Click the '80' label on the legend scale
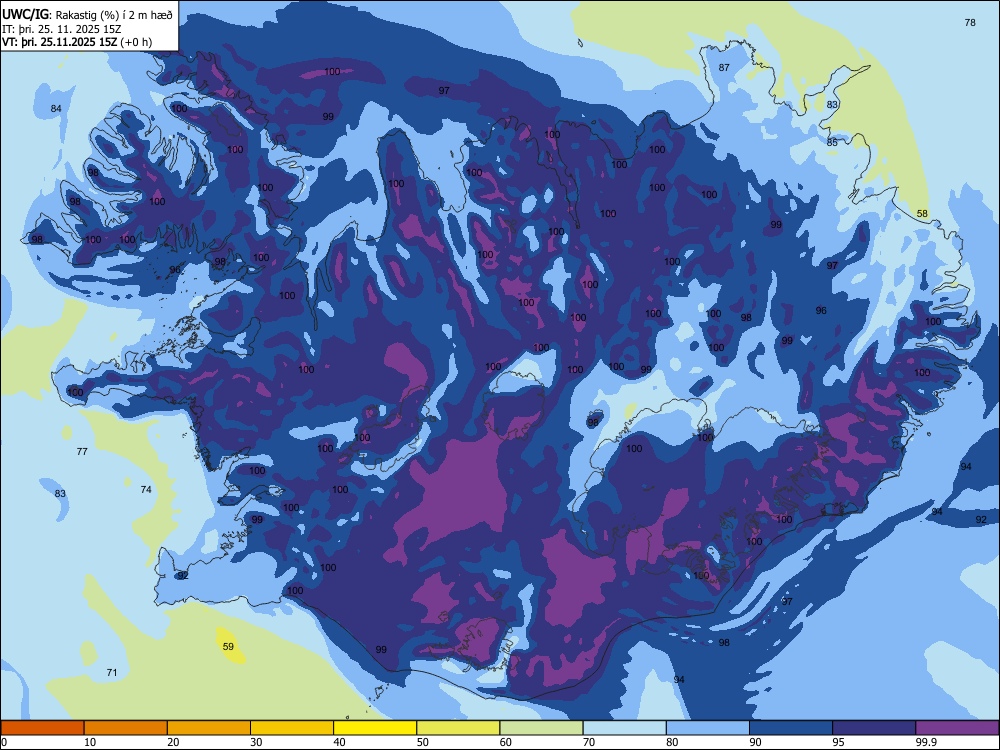This screenshot has width=1000, height=750. point(672,742)
